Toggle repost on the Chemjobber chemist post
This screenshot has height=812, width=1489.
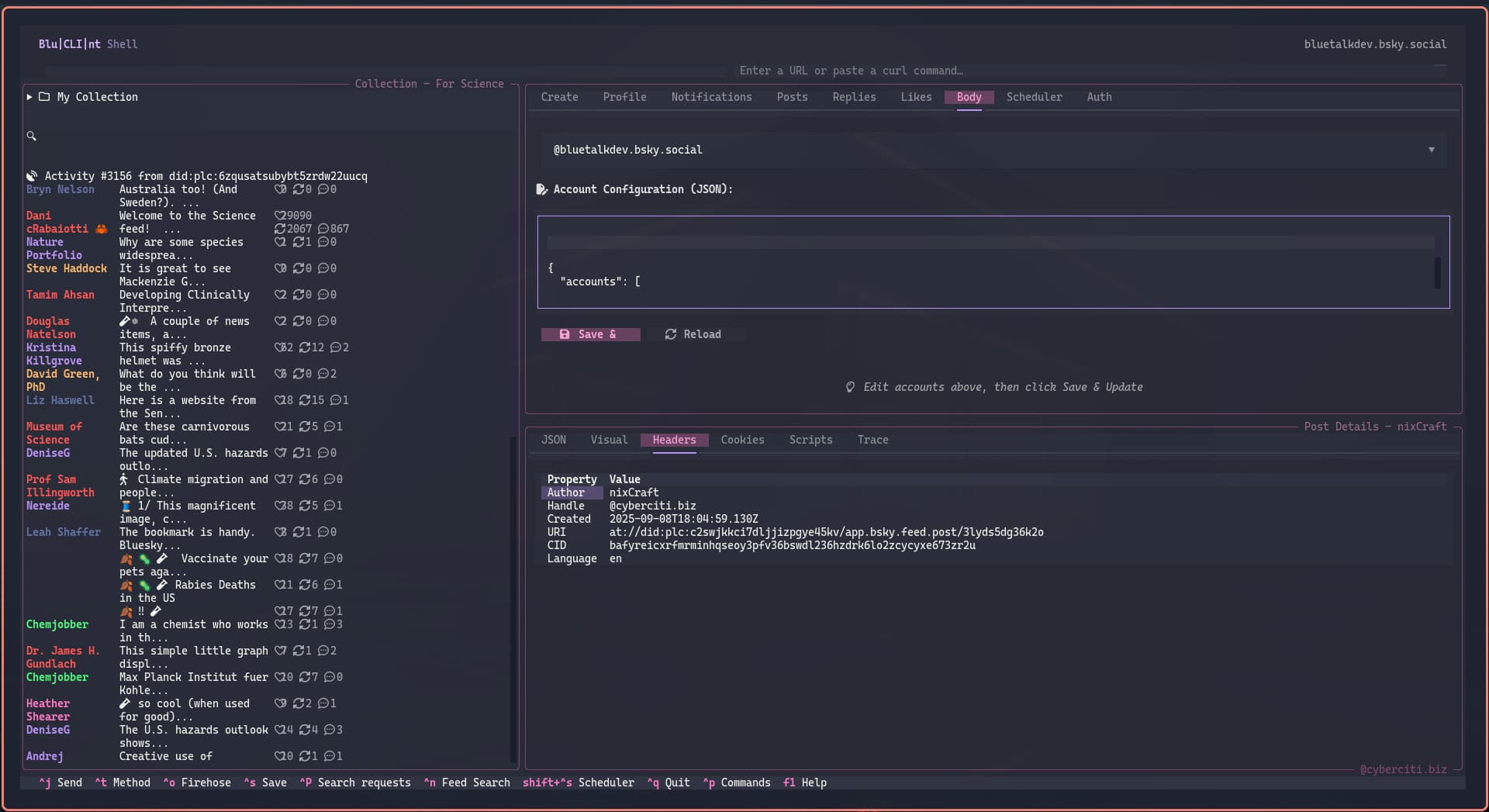[x=305, y=624]
